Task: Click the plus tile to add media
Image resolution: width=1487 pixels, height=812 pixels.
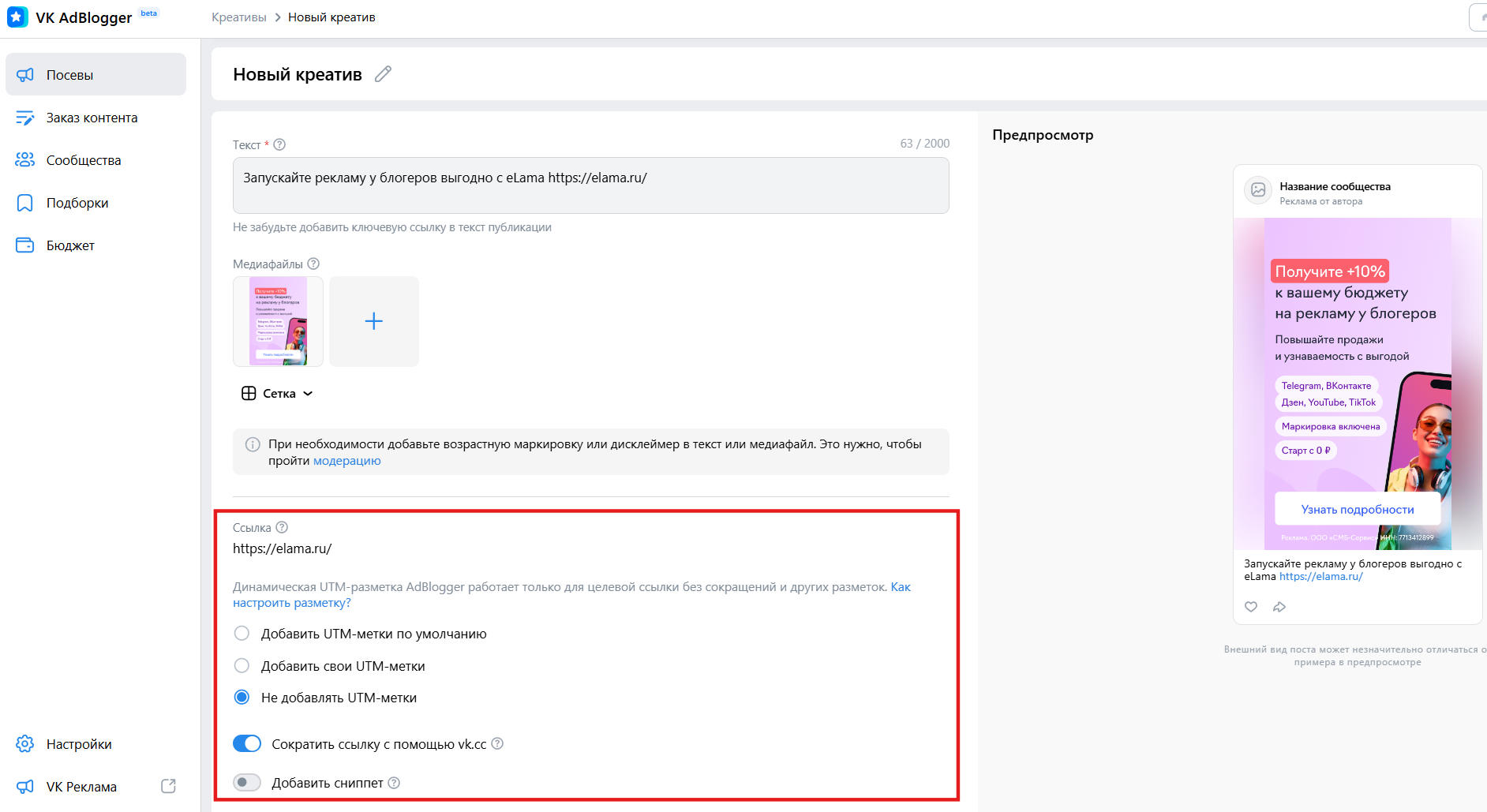Action: click(x=373, y=321)
